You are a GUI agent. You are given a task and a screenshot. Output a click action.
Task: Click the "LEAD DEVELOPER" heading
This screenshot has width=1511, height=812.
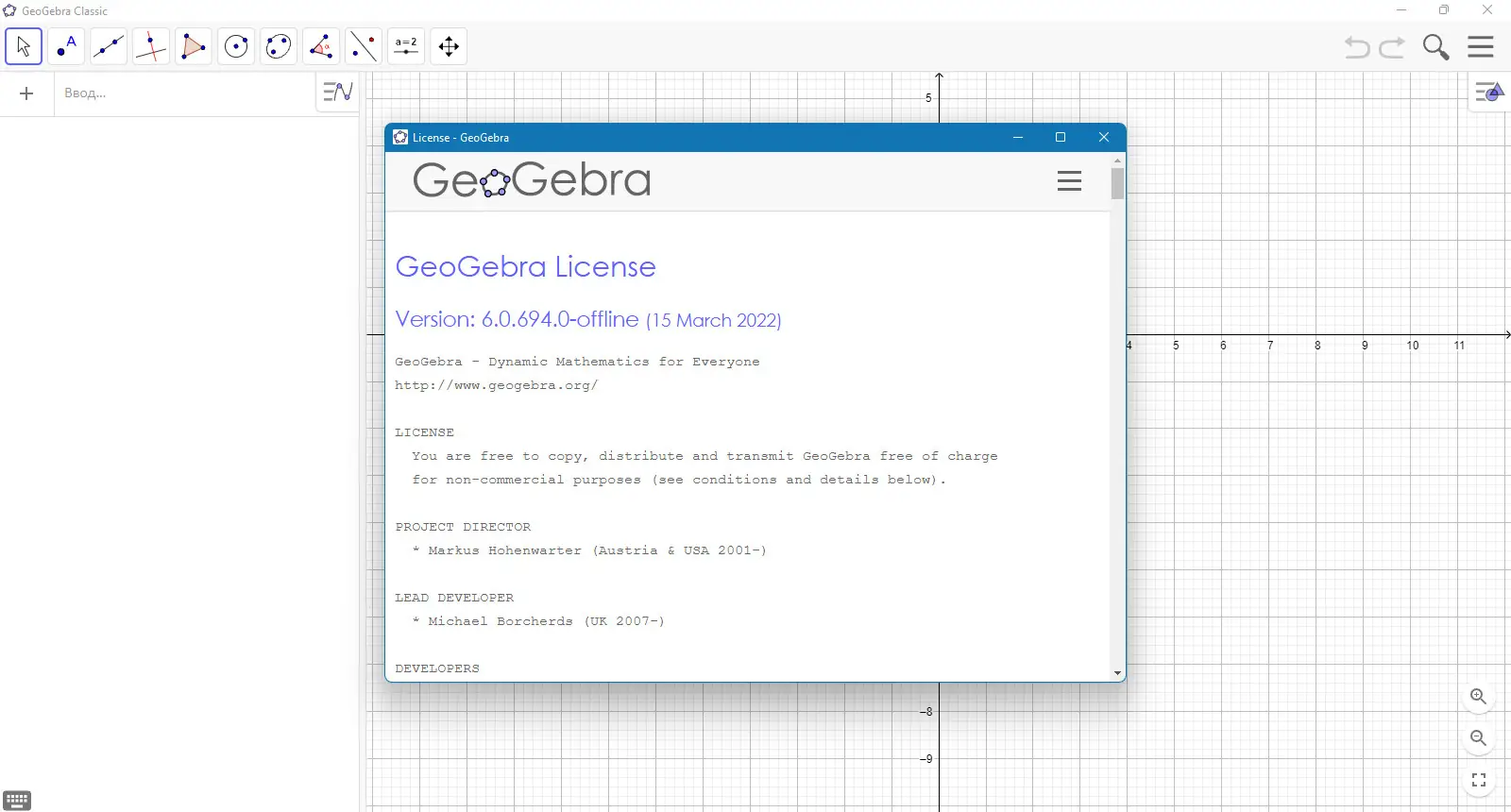click(x=454, y=598)
